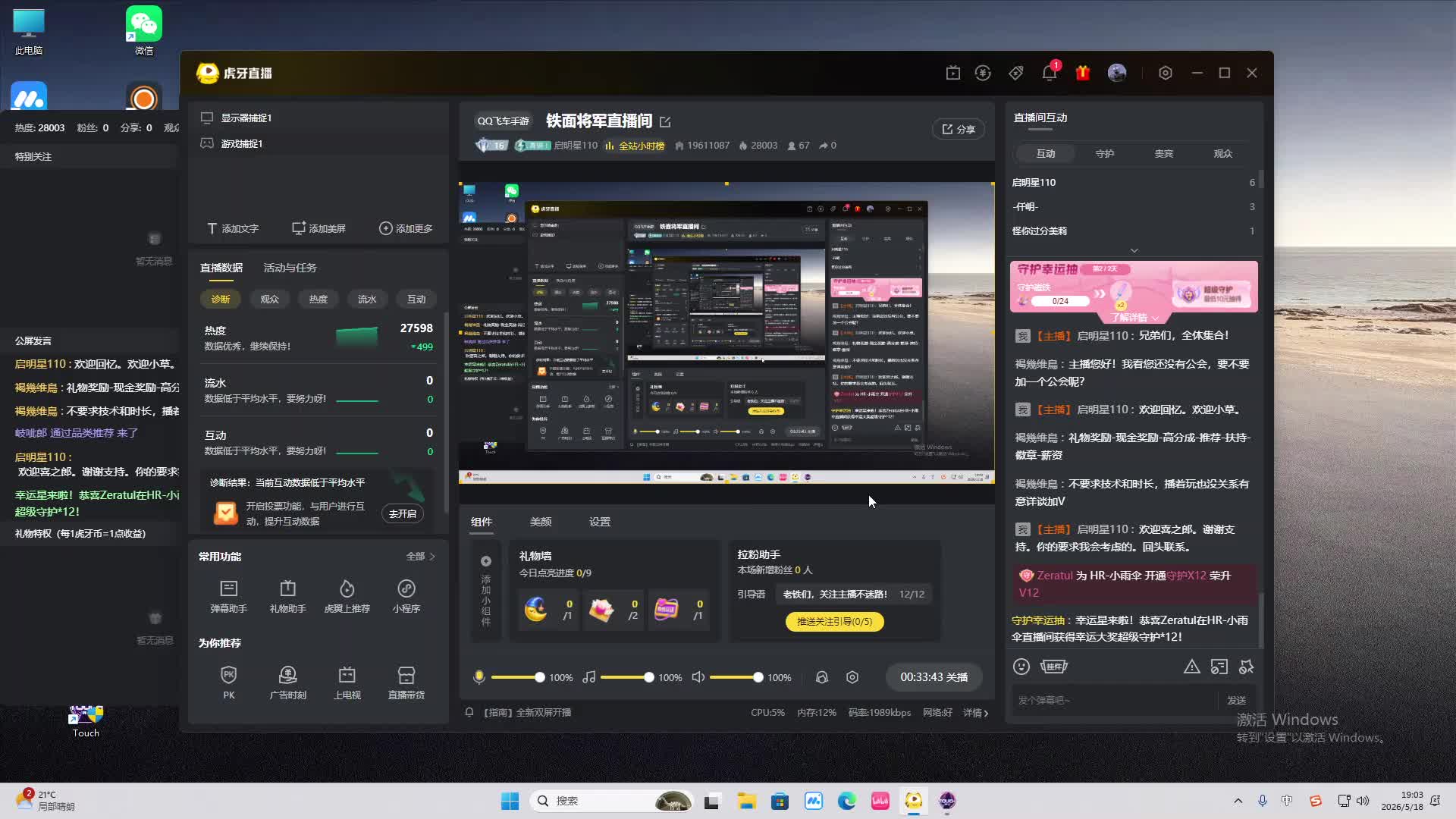Adjust the music volume slider
The height and width of the screenshot is (819, 1456).
pos(627,677)
